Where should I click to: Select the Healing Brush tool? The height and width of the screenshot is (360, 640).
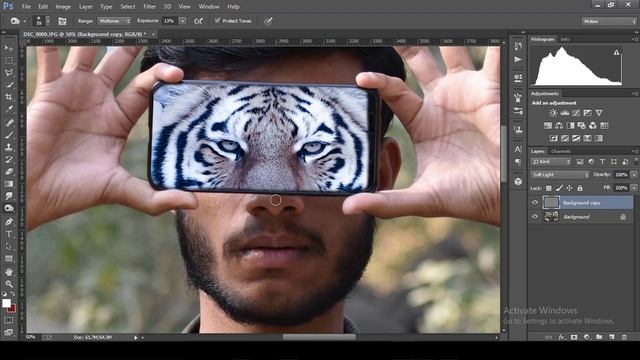[x=9, y=122]
